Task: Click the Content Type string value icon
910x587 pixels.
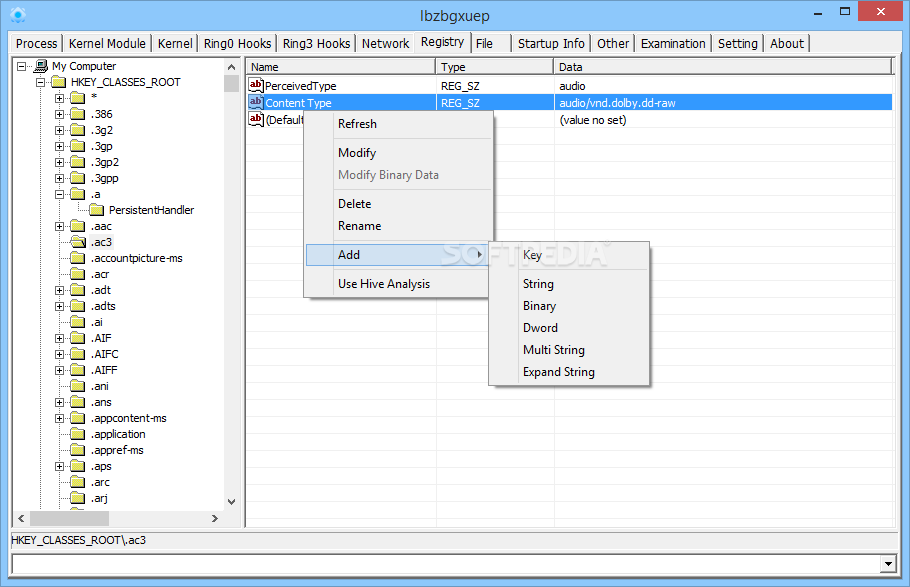Action: point(256,103)
